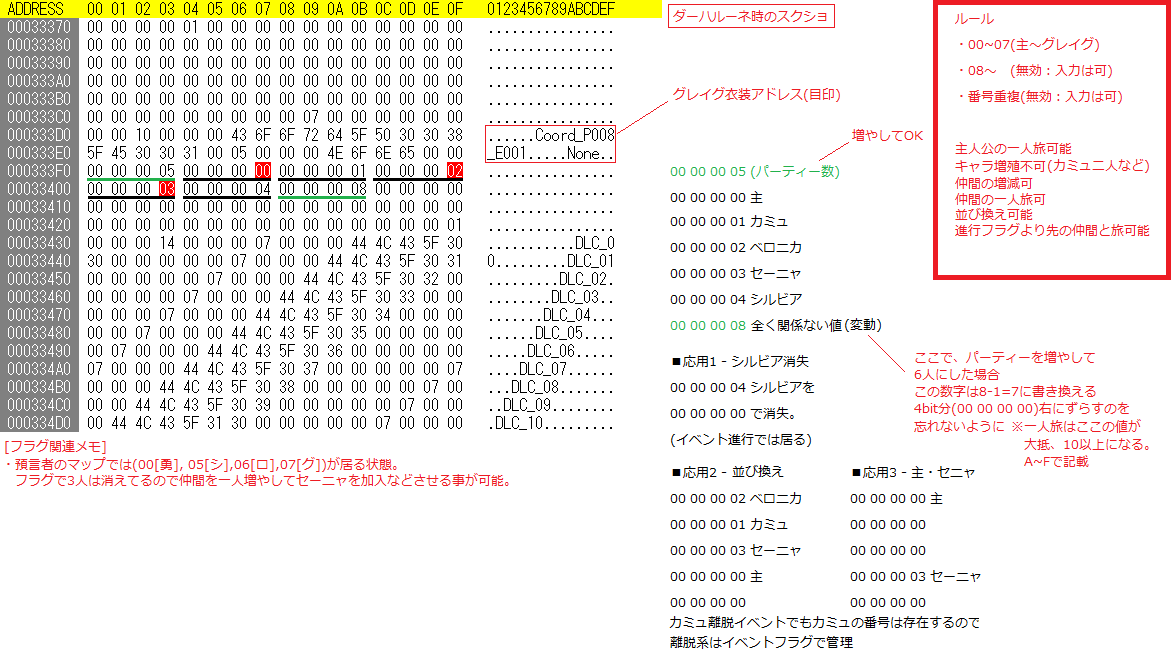Viewport: 1171px width, 669px height.
Task: Select address row 000333B0
Action: (x=39, y=99)
